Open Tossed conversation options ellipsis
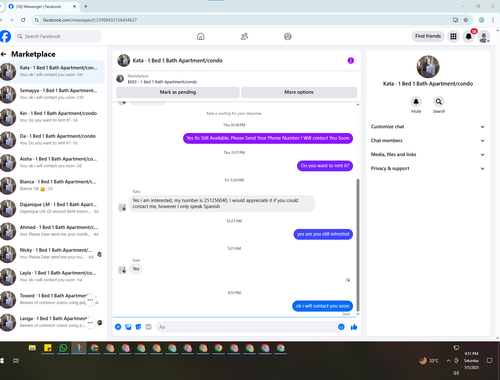 (x=90, y=300)
